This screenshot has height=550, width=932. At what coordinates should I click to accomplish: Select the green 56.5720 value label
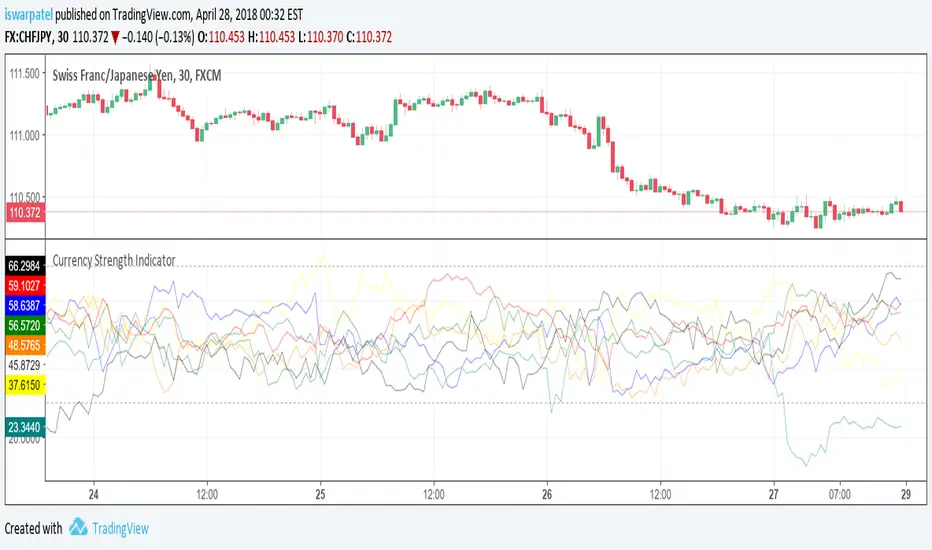23,325
